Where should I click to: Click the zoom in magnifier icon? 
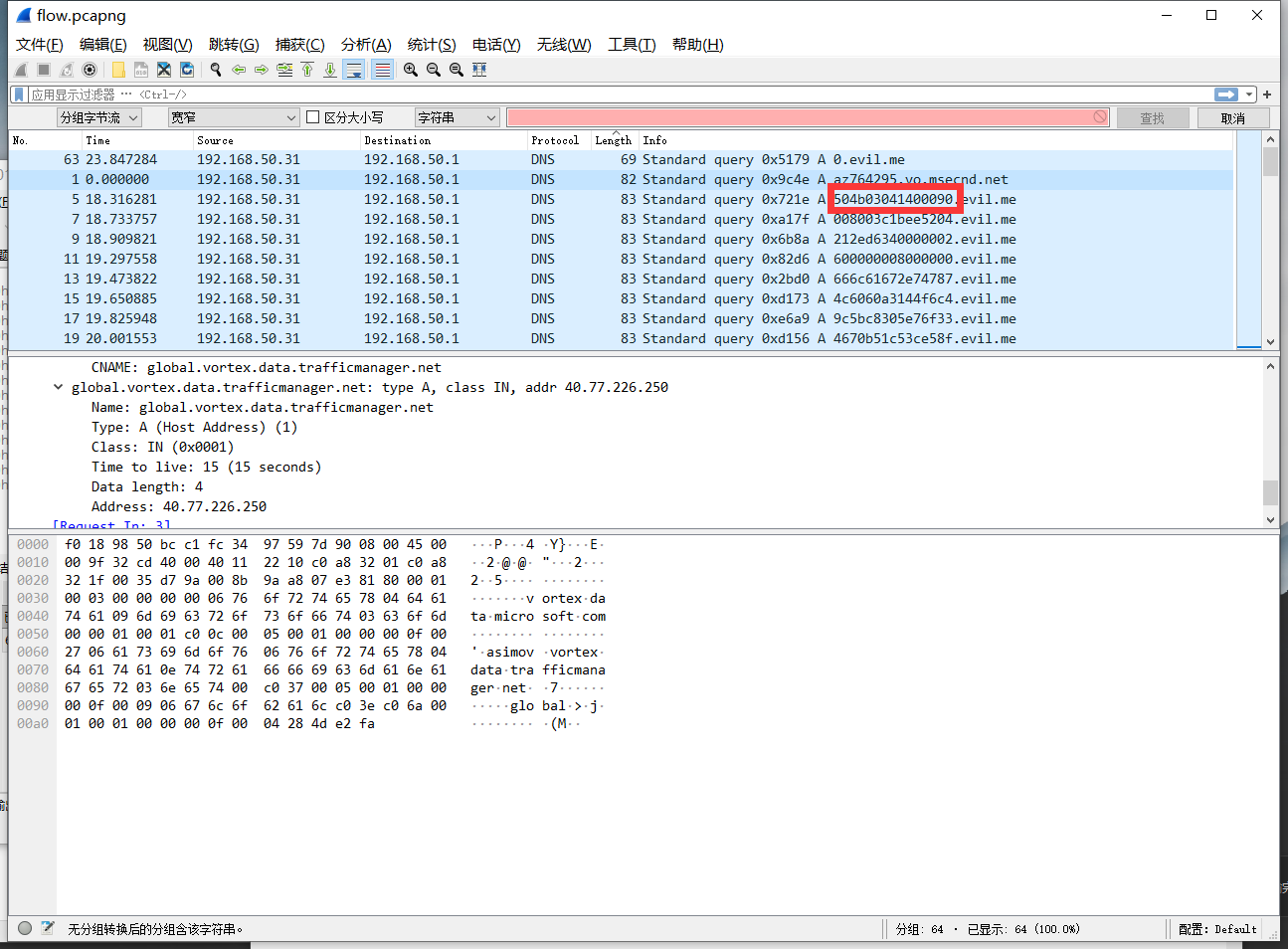pos(411,70)
